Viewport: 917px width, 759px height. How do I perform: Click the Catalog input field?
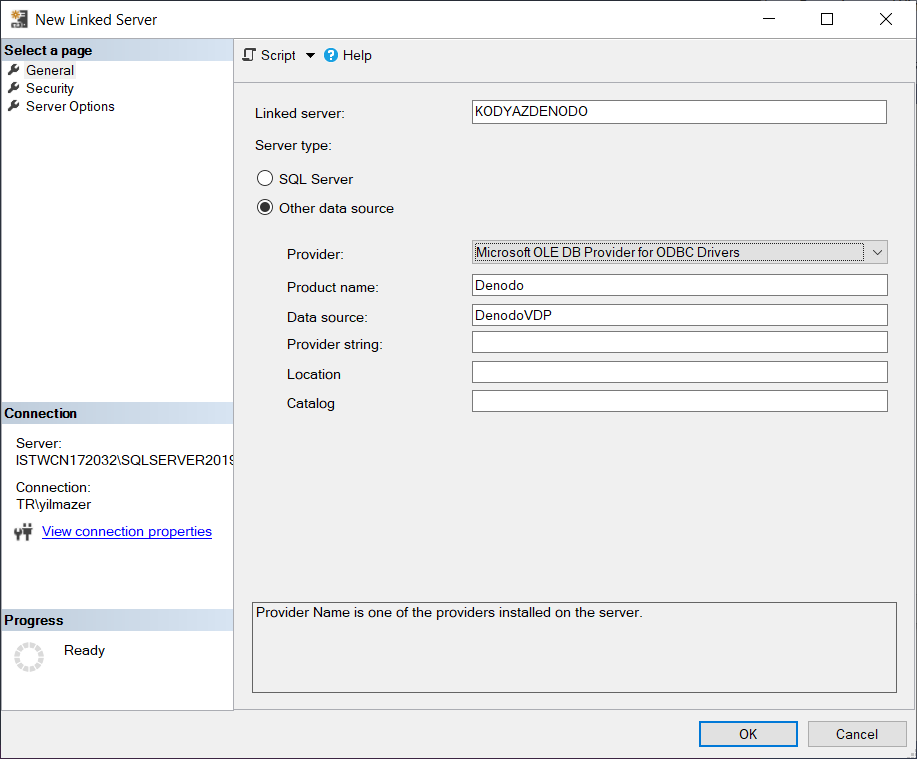tap(680, 401)
